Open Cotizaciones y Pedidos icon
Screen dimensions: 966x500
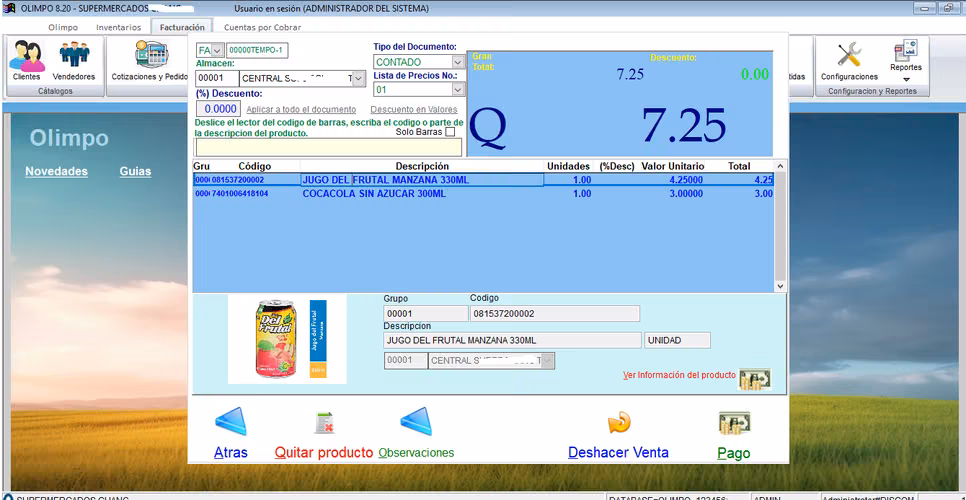152,55
